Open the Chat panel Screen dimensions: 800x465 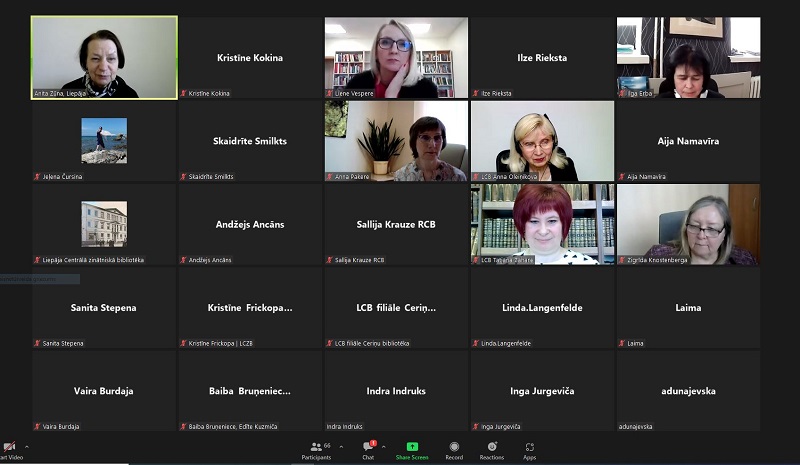click(x=368, y=451)
